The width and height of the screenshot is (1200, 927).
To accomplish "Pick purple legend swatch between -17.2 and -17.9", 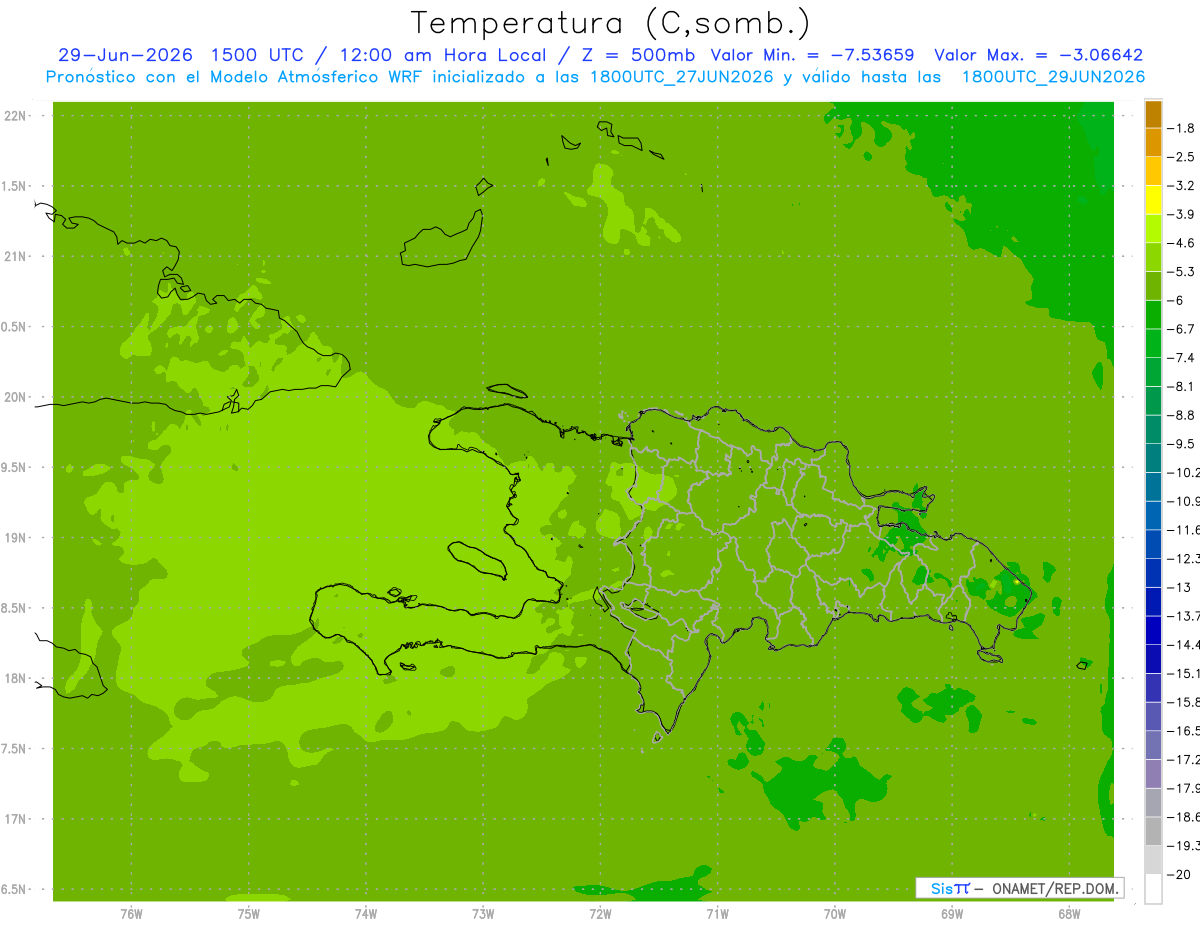I will coord(1153,774).
